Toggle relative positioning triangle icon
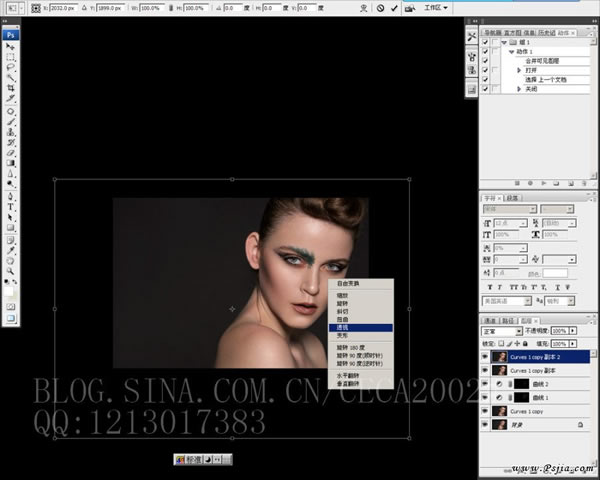 tap(84, 8)
